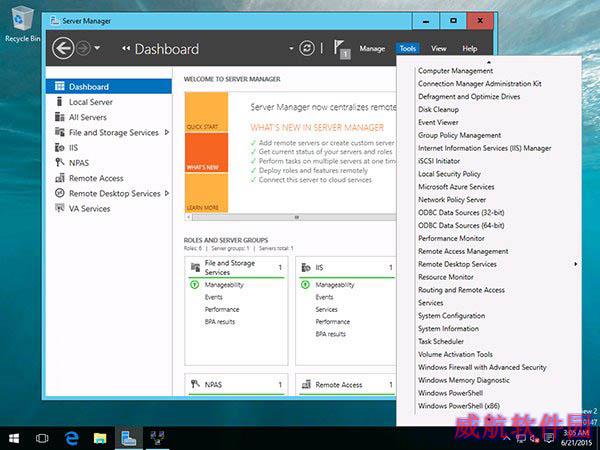600x450 pixels.
Task: Click Manageability status icon in IIS tile
Action: (x=305, y=285)
